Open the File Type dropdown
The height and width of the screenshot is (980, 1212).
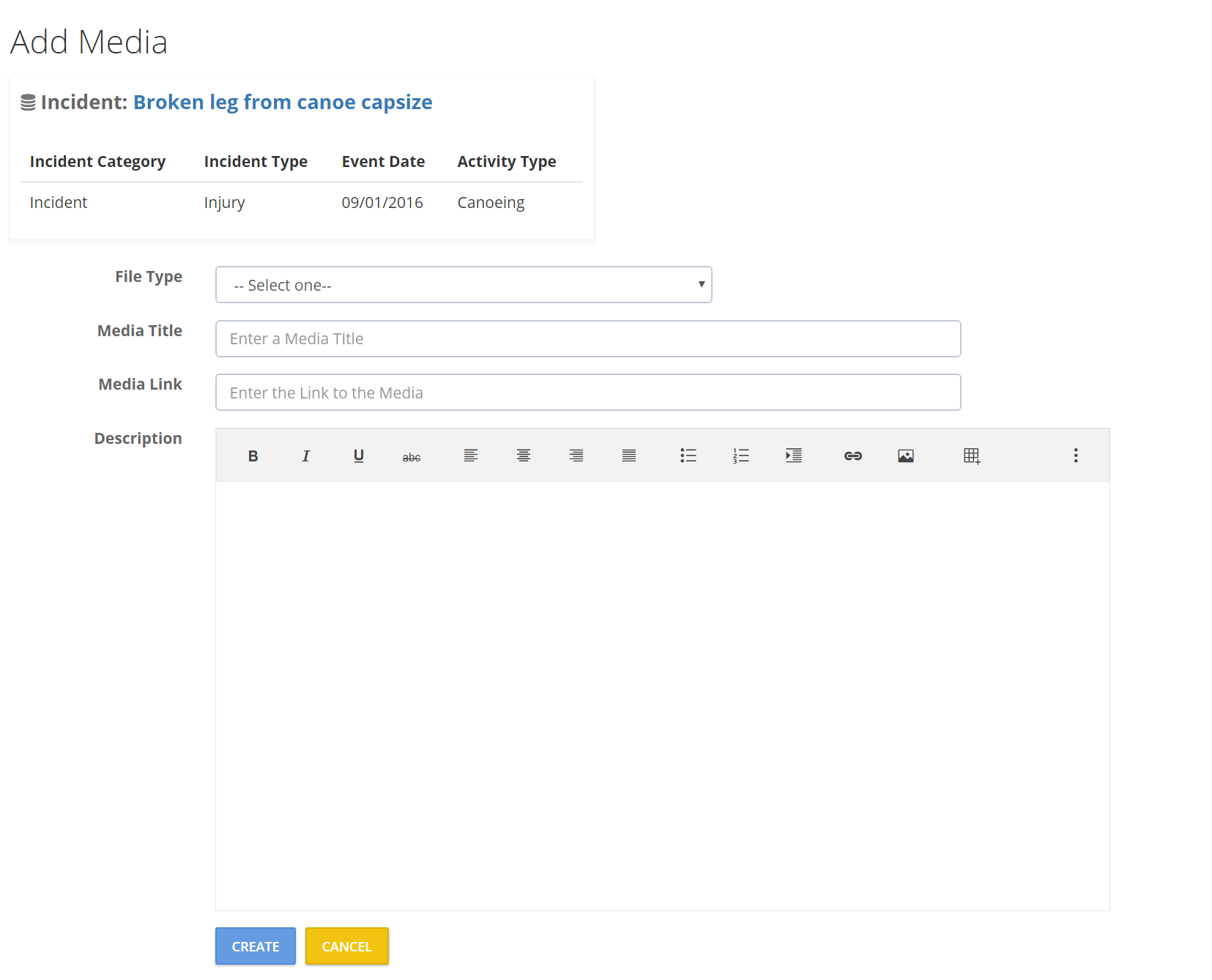464,285
